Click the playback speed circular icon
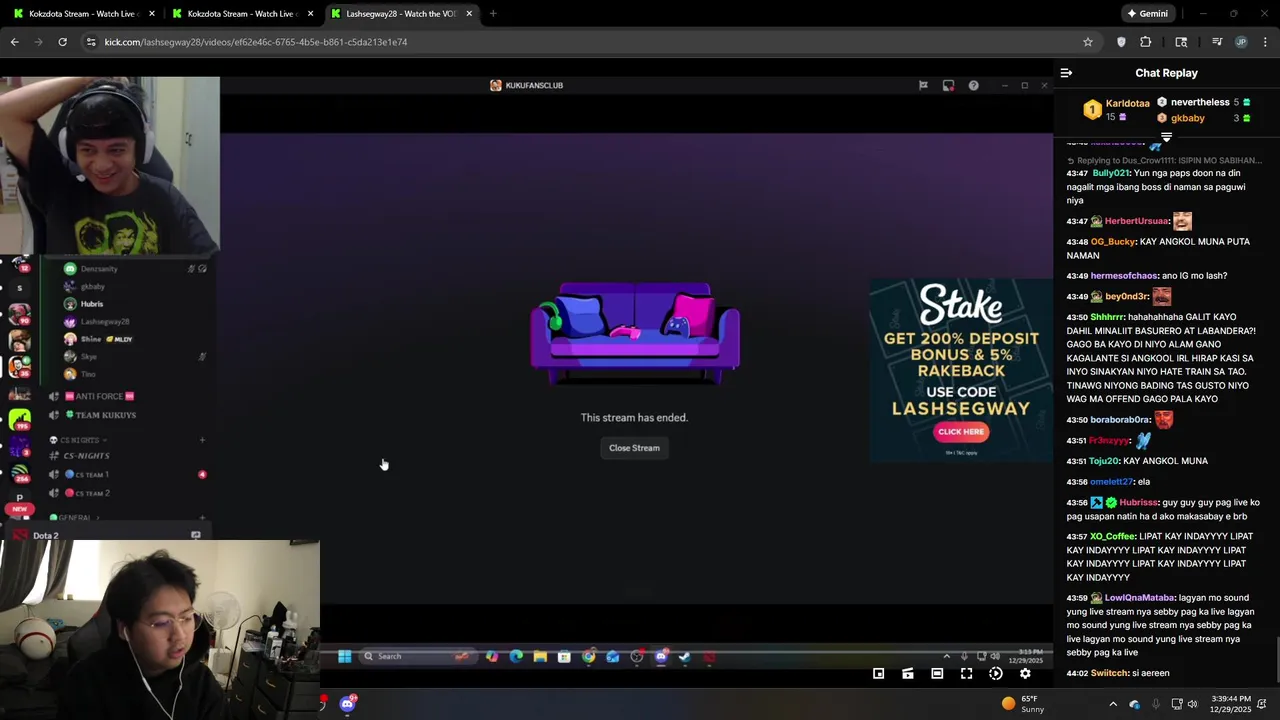1280x720 pixels. pyautogui.click(x=995, y=674)
